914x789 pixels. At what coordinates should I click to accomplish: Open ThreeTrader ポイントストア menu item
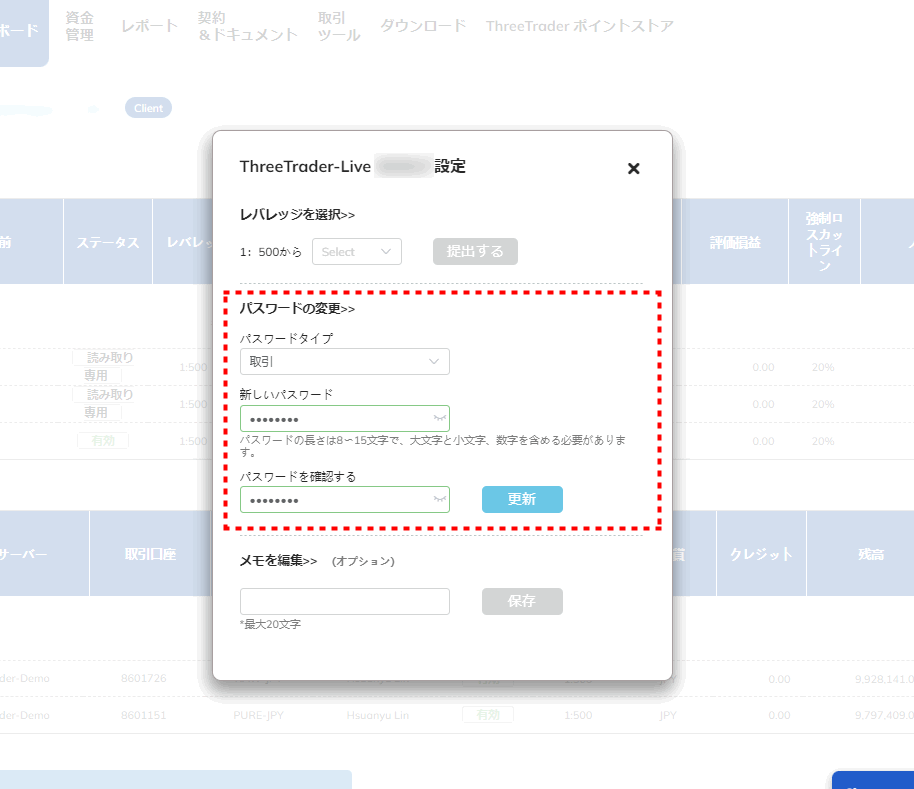pyautogui.click(x=580, y=26)
